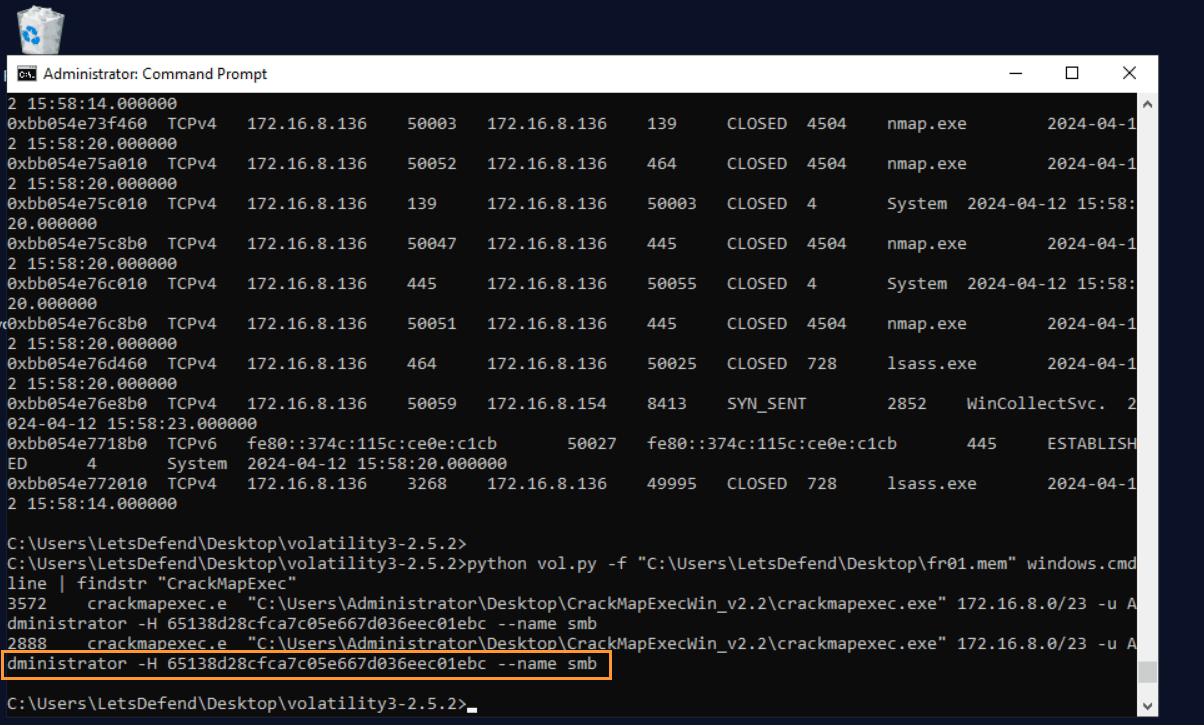The width and height of the screenshot is (1204, 725).
Task: Click the destination port 8413
Action: coord(667,404)
